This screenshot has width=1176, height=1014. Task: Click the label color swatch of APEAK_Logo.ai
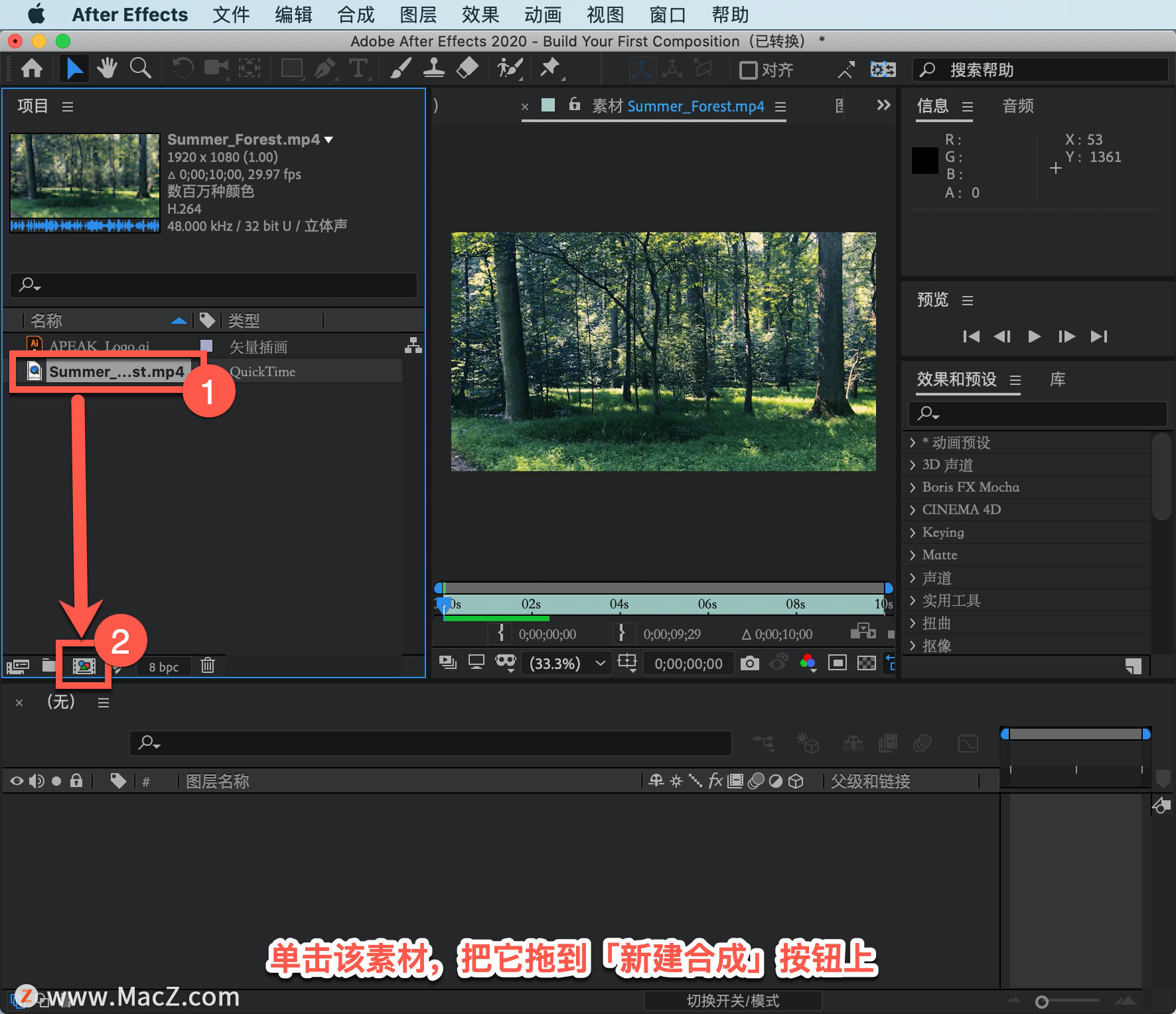click(206, 346)
